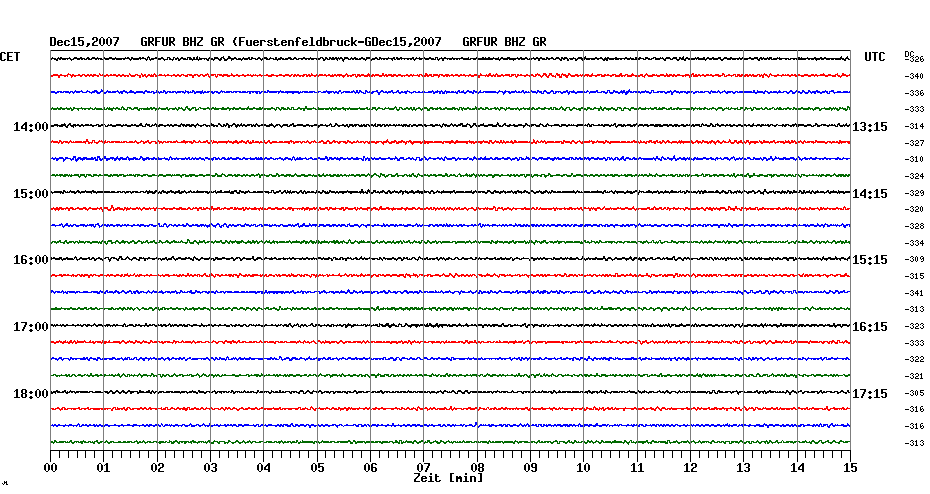Click the DC value -328
The height and width of the screenshot is (494, 930).
pos(914,227)
